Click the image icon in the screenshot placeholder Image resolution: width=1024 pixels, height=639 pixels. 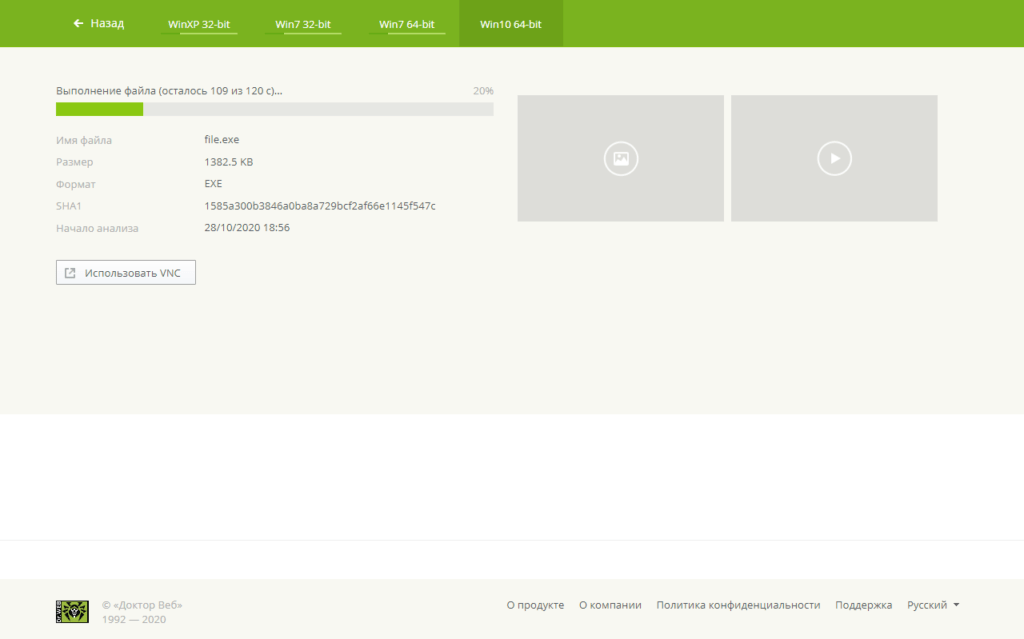tap(620, 158)
